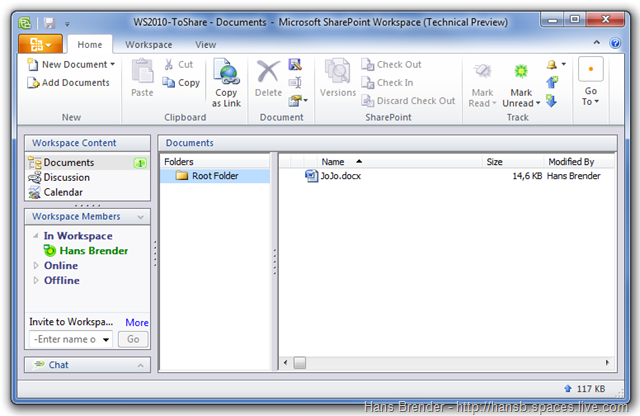This screenshot has height=416, width=640.
Task: Open the JoJo.docx file icon
Action: click(x=311, y=176)
